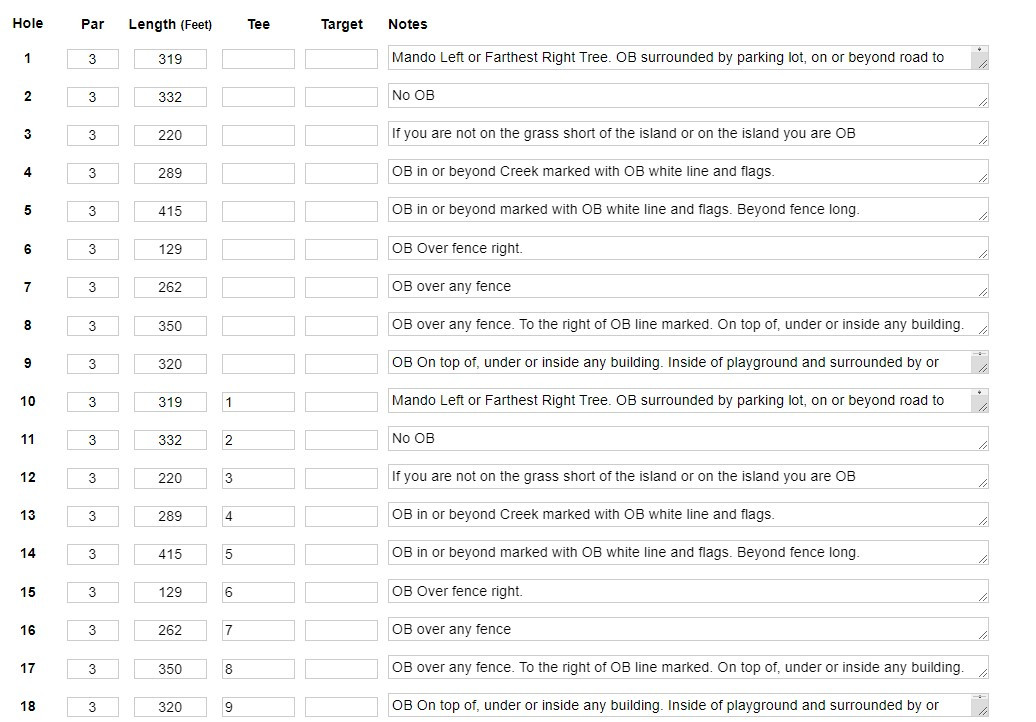Select the hole 10 Tee field

coord(258,402)
